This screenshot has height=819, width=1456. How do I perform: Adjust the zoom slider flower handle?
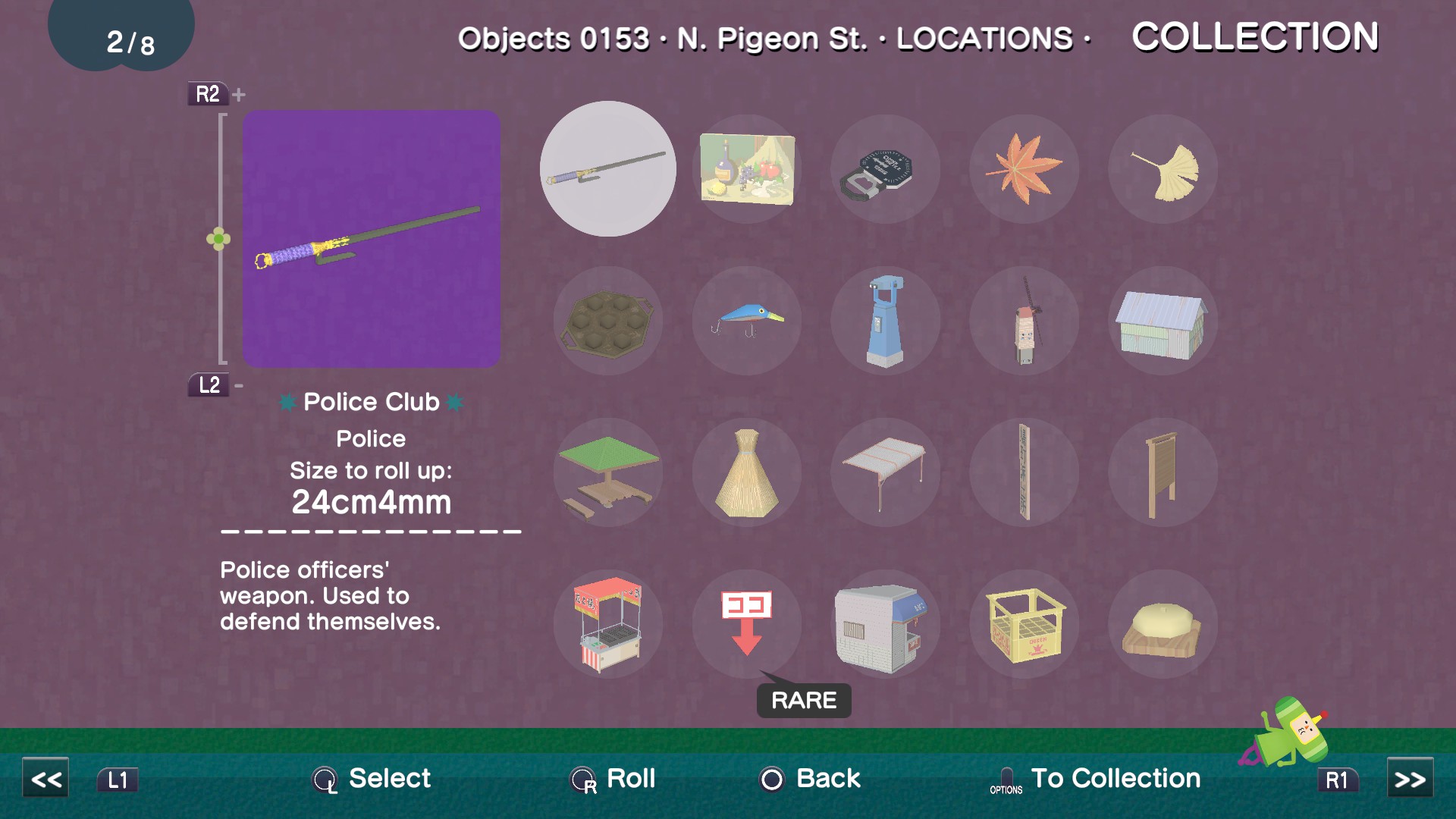tap(218, 240)
